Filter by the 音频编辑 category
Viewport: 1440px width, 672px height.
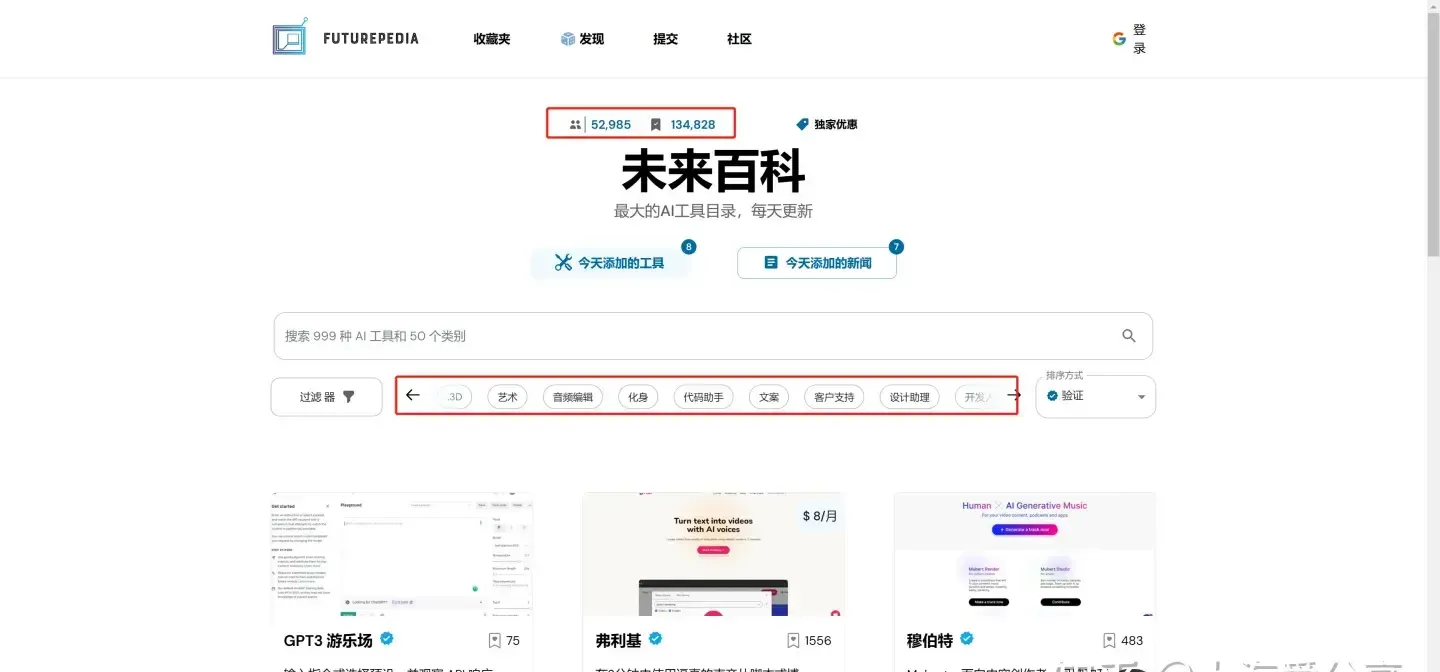(x=573, y=397)
